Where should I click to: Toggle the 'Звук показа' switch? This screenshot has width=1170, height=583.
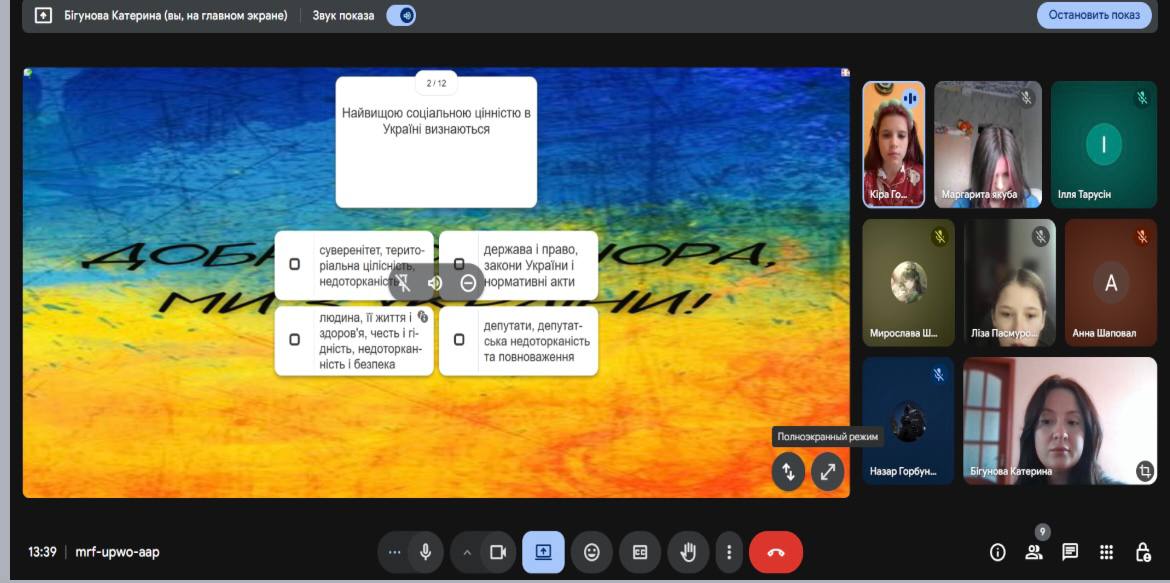401,15
